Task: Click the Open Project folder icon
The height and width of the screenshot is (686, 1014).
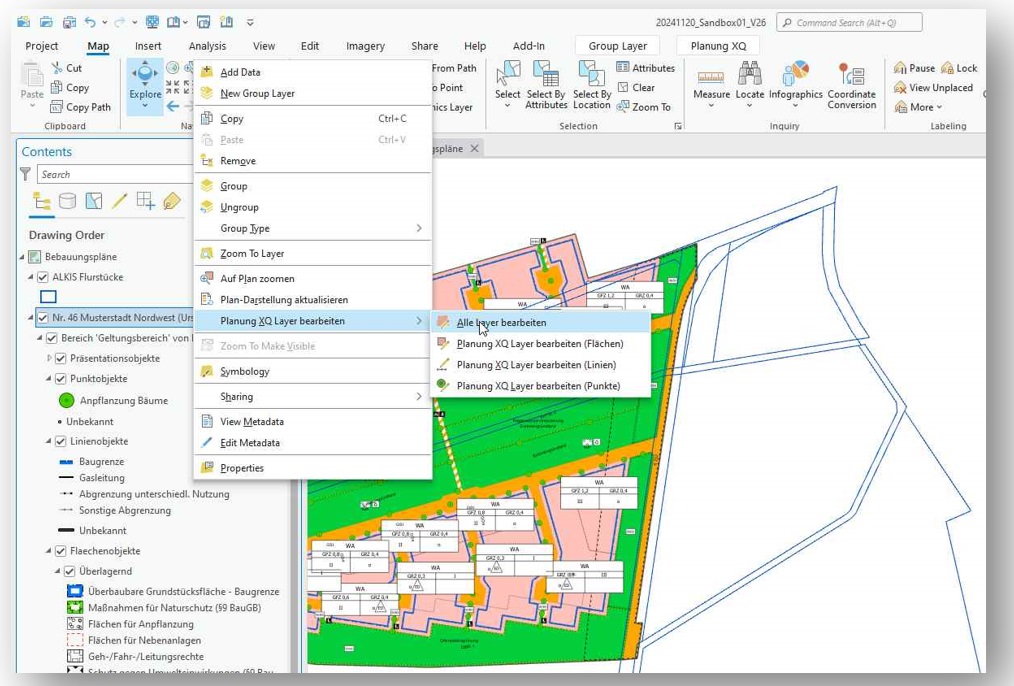Action: (46, 23)
